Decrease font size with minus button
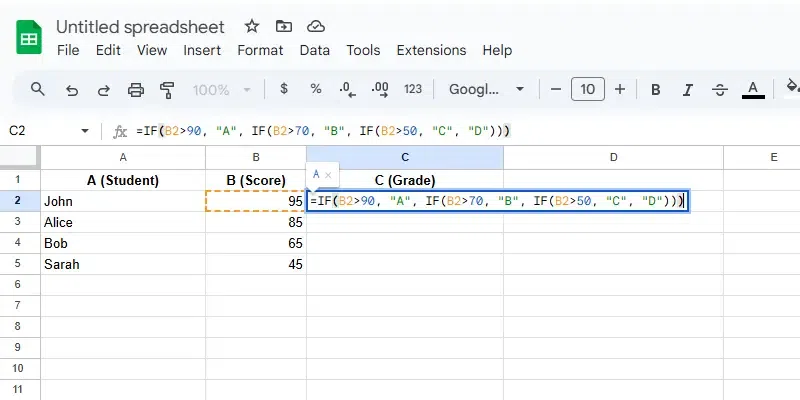This screenshot has width=800, height=400. (556, 90)
